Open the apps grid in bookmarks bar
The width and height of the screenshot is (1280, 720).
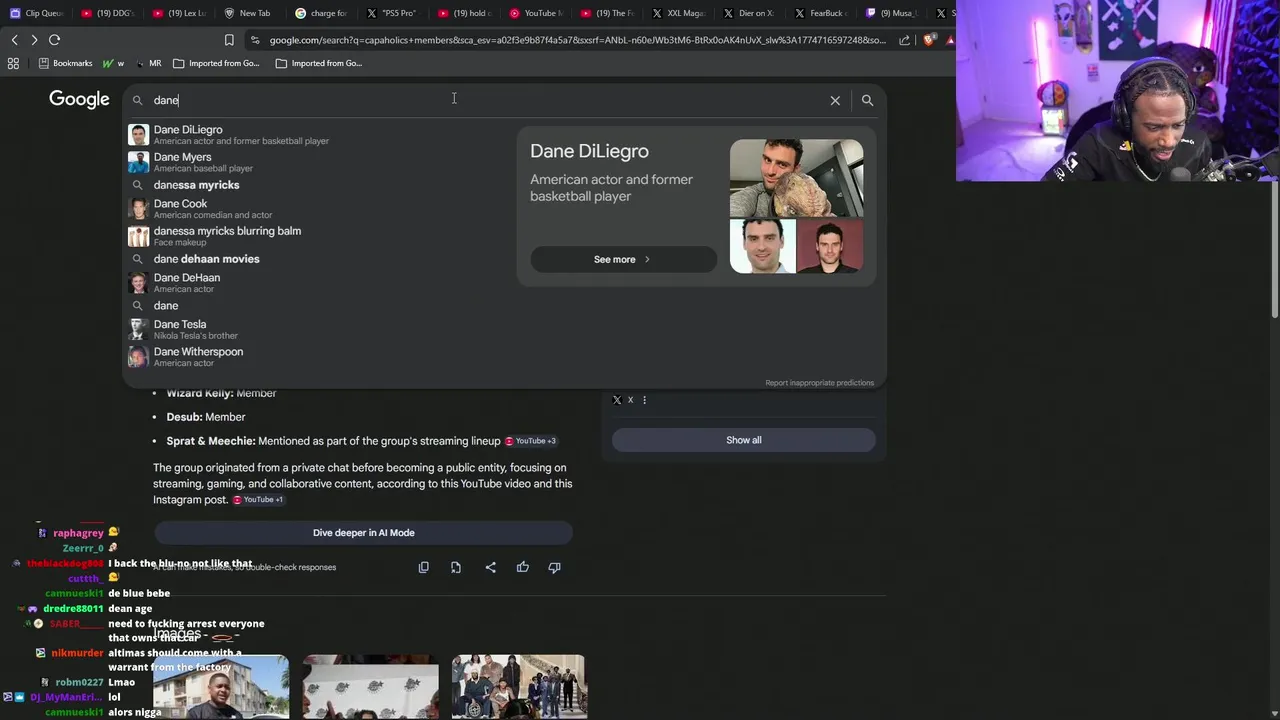coord(13,63)
